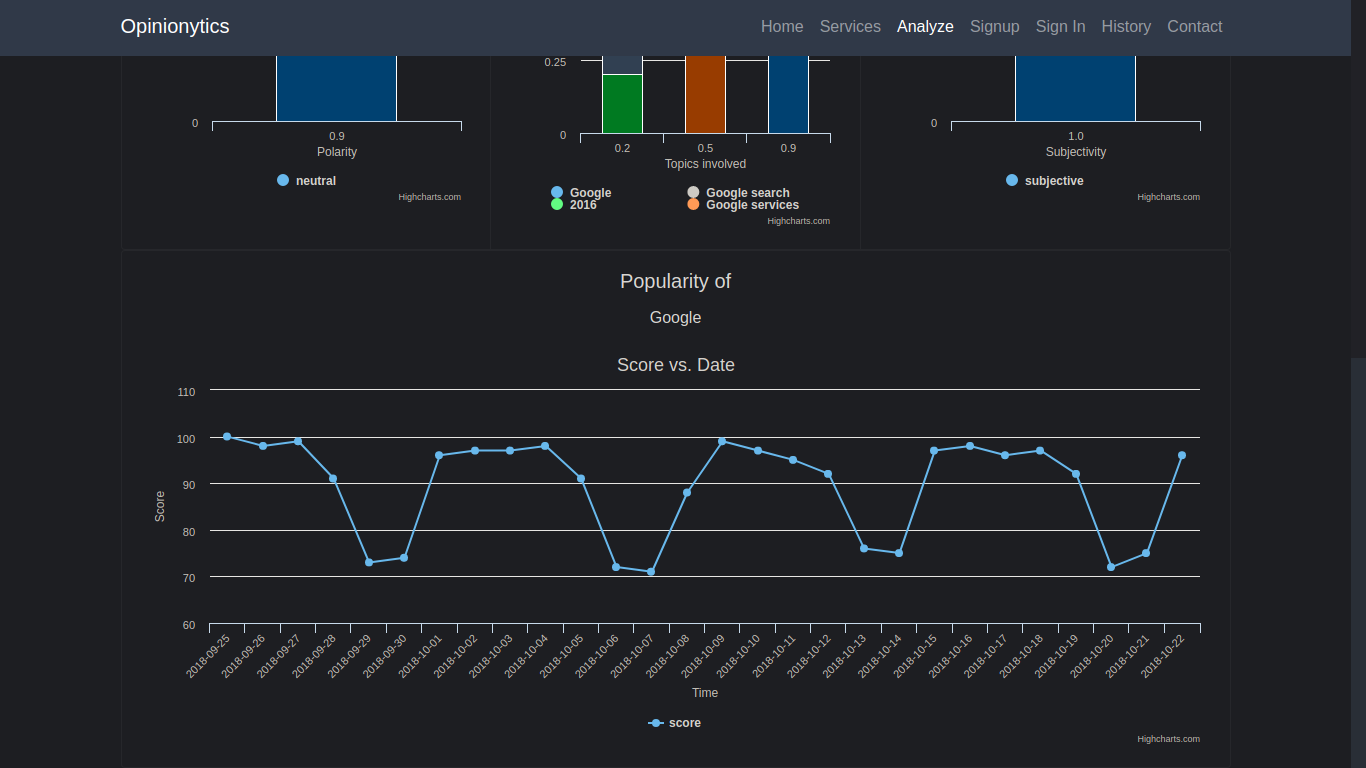Image resolution: width=1366 pixels, height=768 pixels.
Task: Toggle the Google legend item
Action: click(581, 193)
